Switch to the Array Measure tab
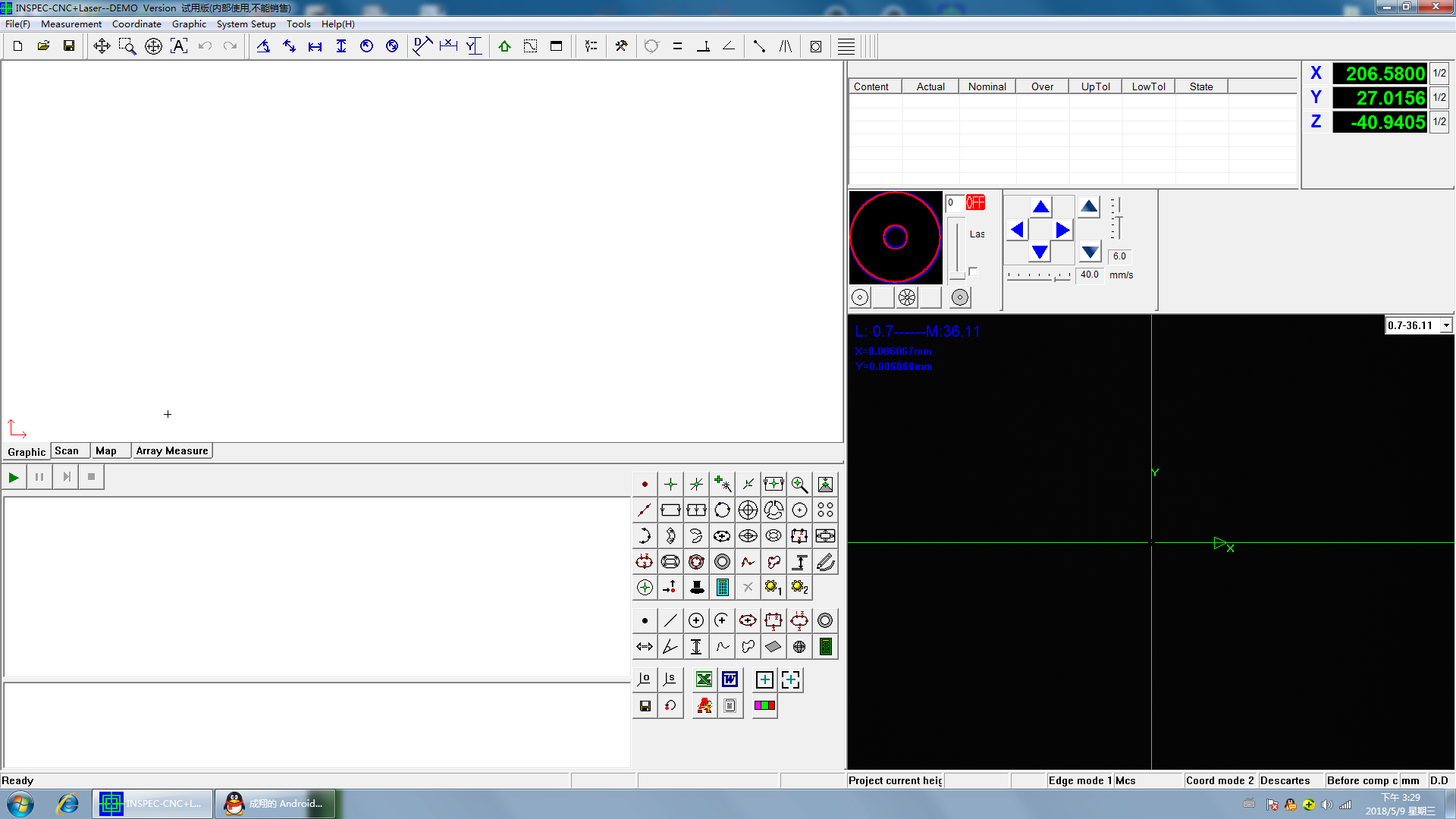This screenshot has height=819, width=1456. click(x=172, y=450)
